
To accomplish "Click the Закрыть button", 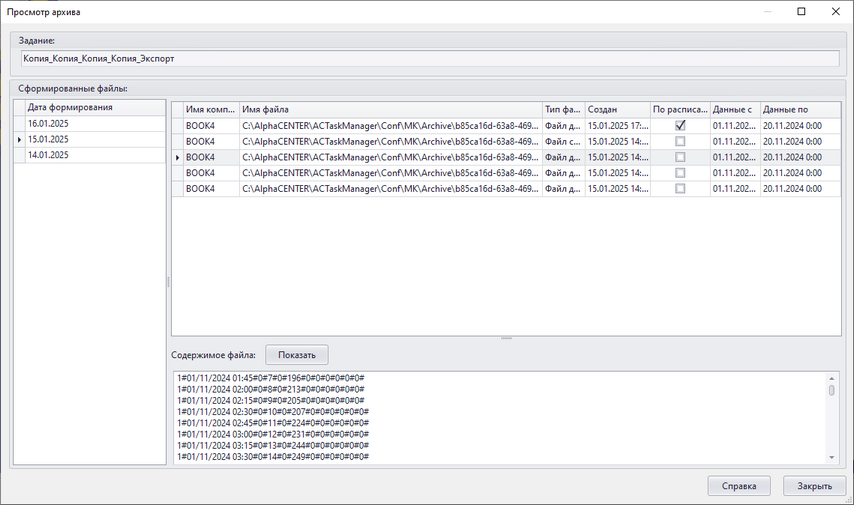I will 814,486.
